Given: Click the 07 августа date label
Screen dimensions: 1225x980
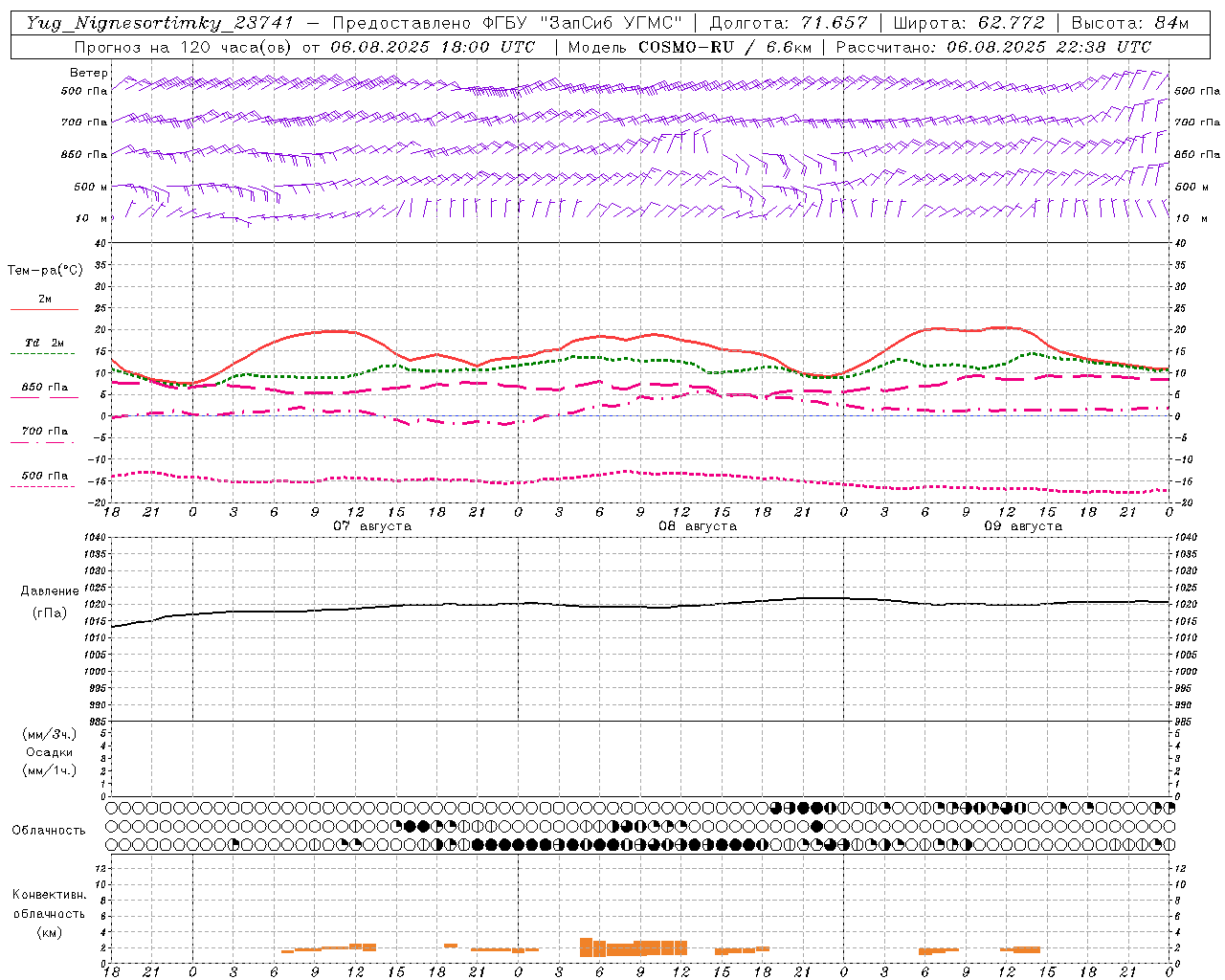Looking at the screenshot, I should 372,526.
